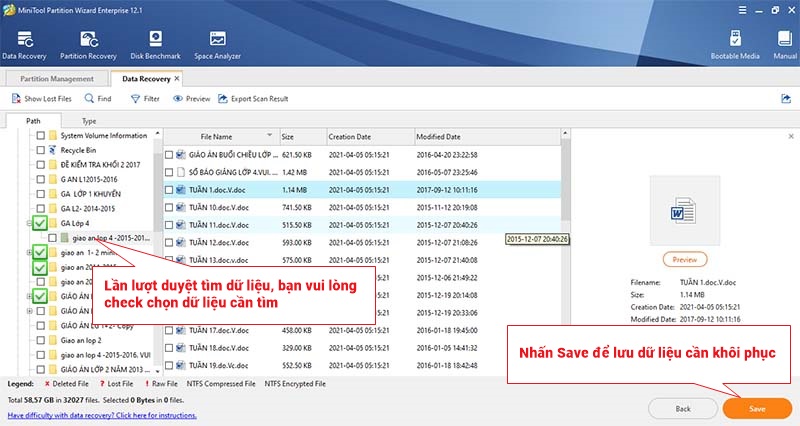The image size is (800, 426).
Task: Switch to the Type tab
Action: [x=89, y=121]
